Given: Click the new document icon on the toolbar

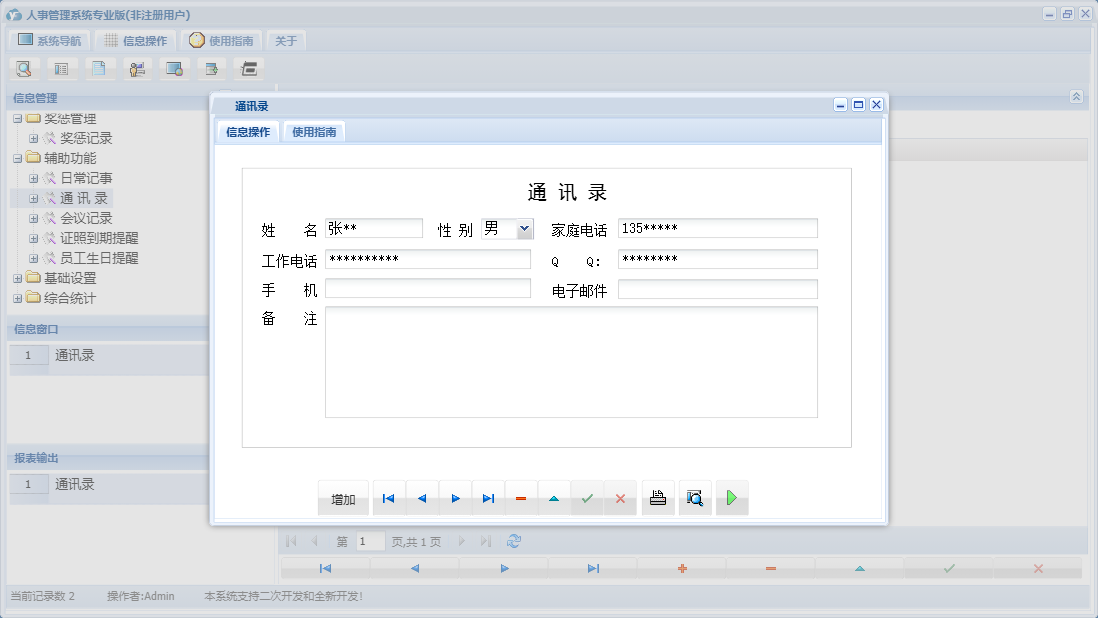Looking at the screenshot, I should (99, 68).
